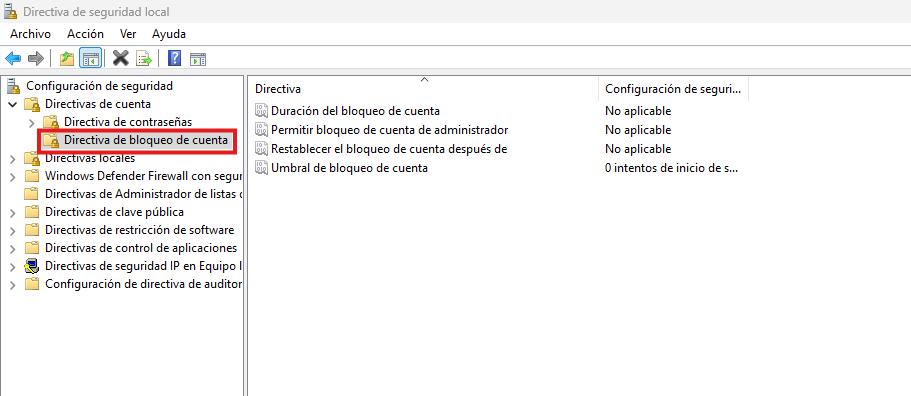Image resolution: width=911 pixels, height=396 pixels.
Task: Select Umbral de bloqueo de cuenta row
Action: [x=349, y=168]
